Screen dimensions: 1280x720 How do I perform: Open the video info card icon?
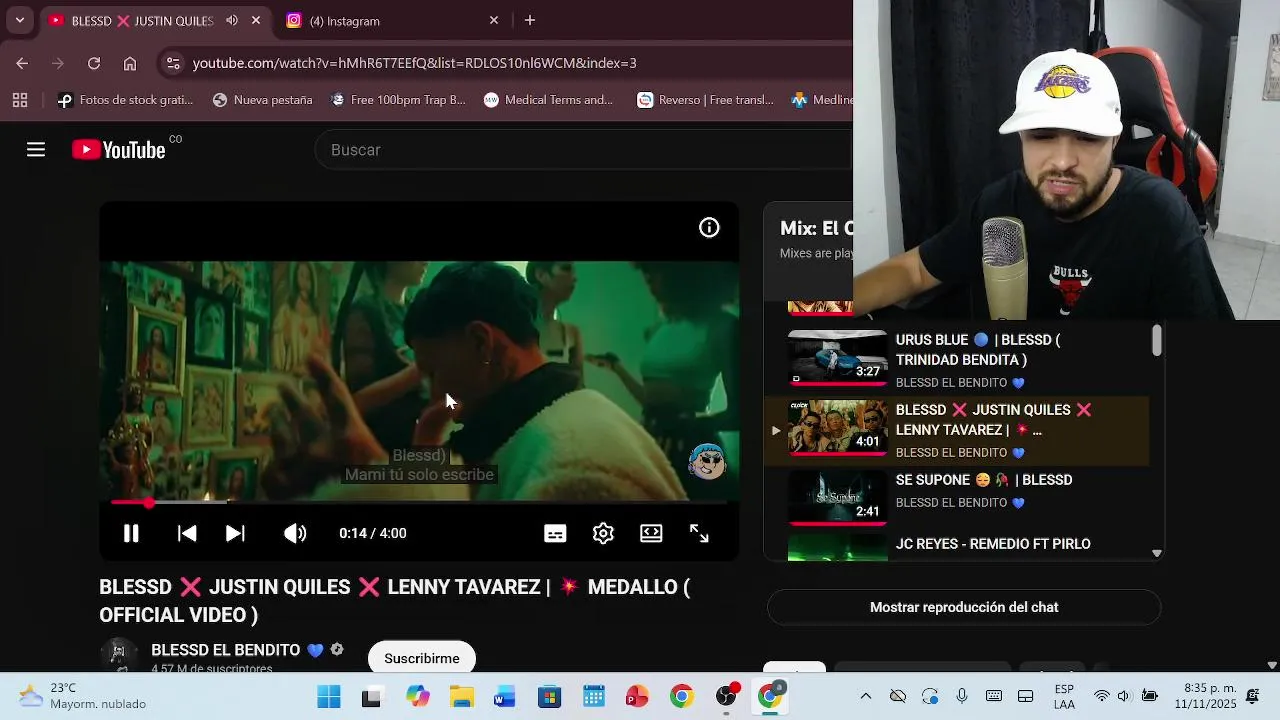709,228
